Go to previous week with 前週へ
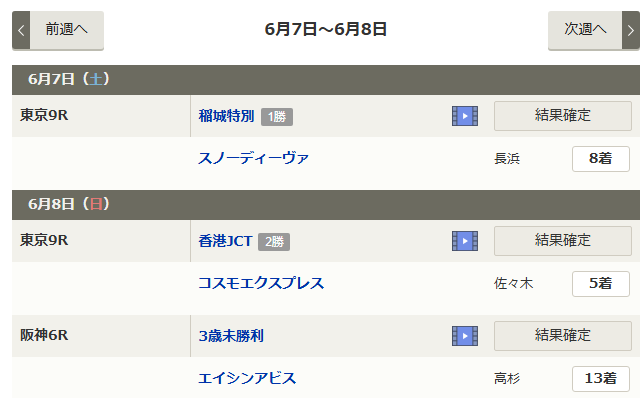Screen dimensions: 643x398 point(66,30)
